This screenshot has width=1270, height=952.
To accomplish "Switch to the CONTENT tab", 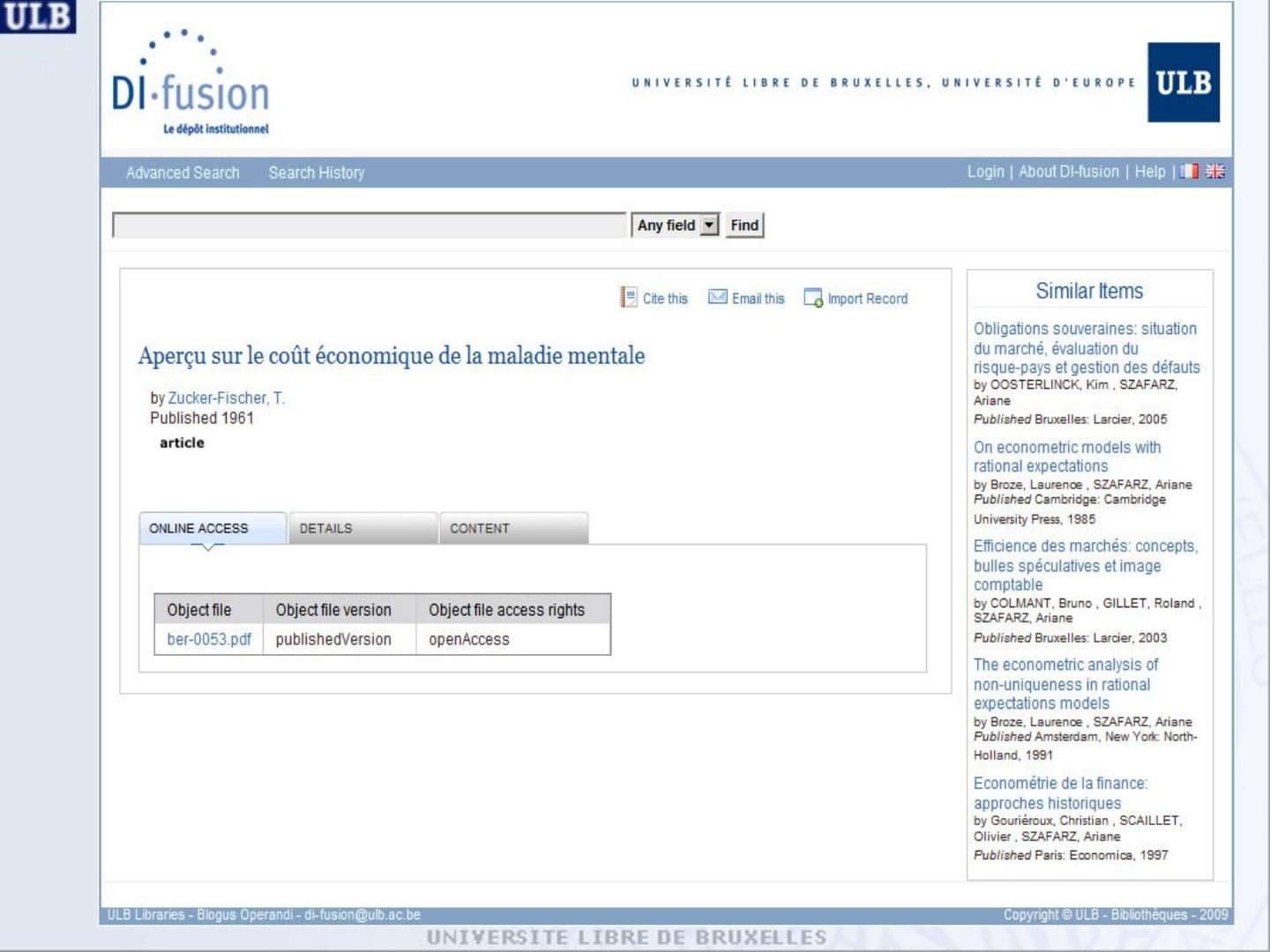I will (514, 528).
